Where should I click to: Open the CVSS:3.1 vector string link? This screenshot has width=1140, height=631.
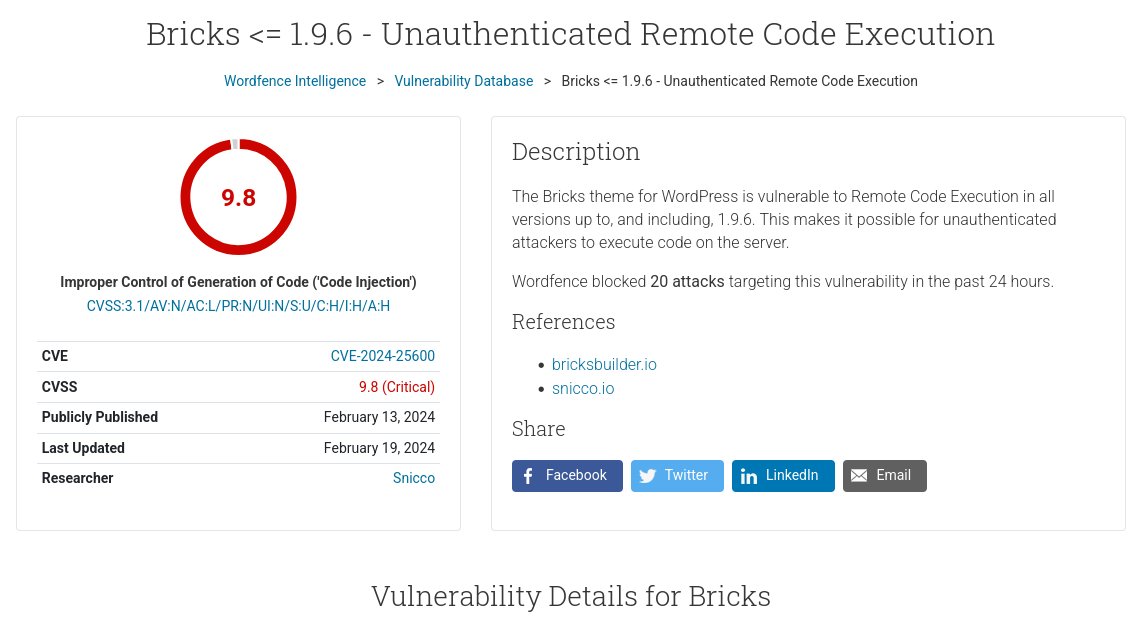pyautogui.click(x=238, y=306)
